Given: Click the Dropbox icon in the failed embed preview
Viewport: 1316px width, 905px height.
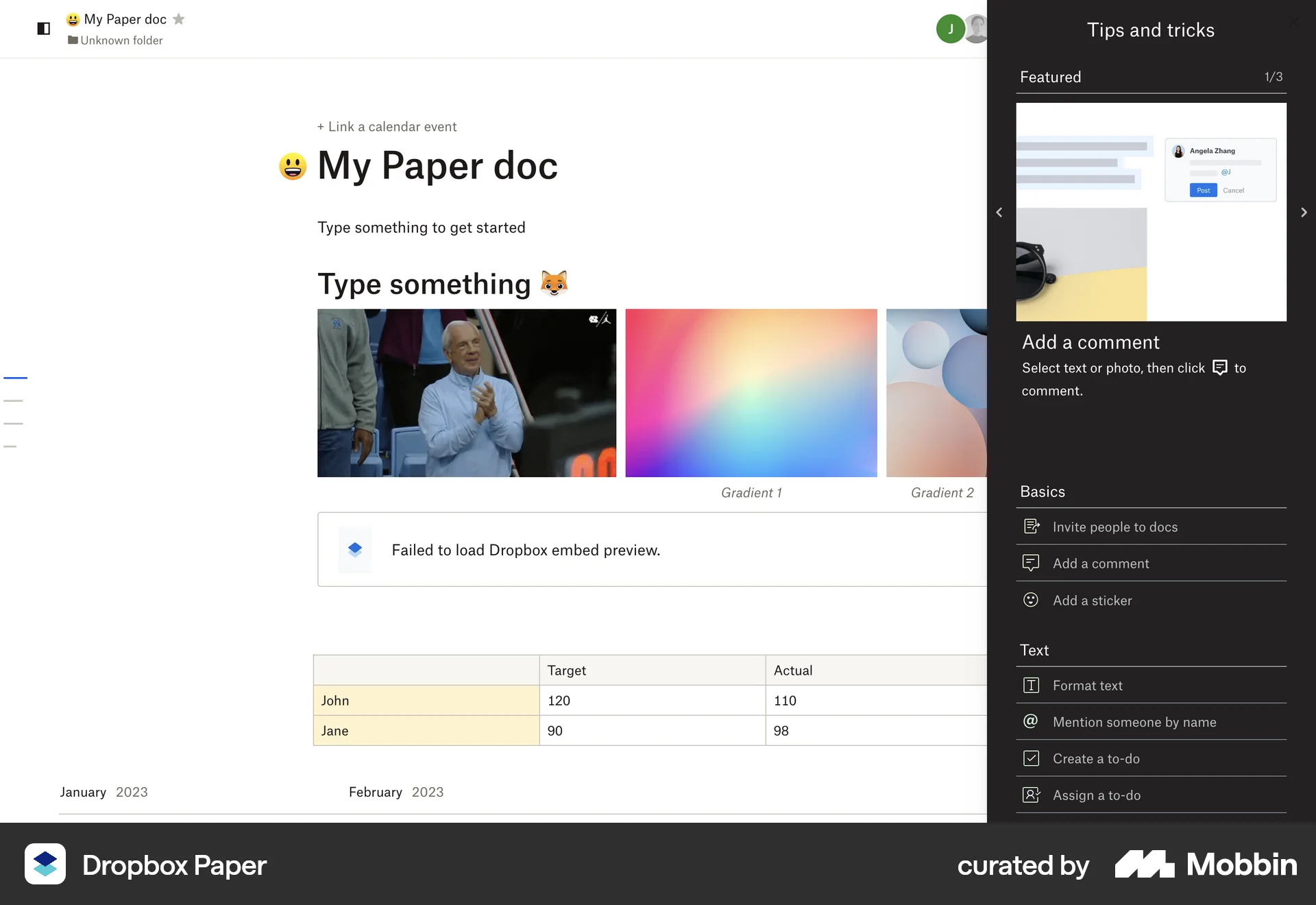Looking at the screenshot, I should (355, 549).
